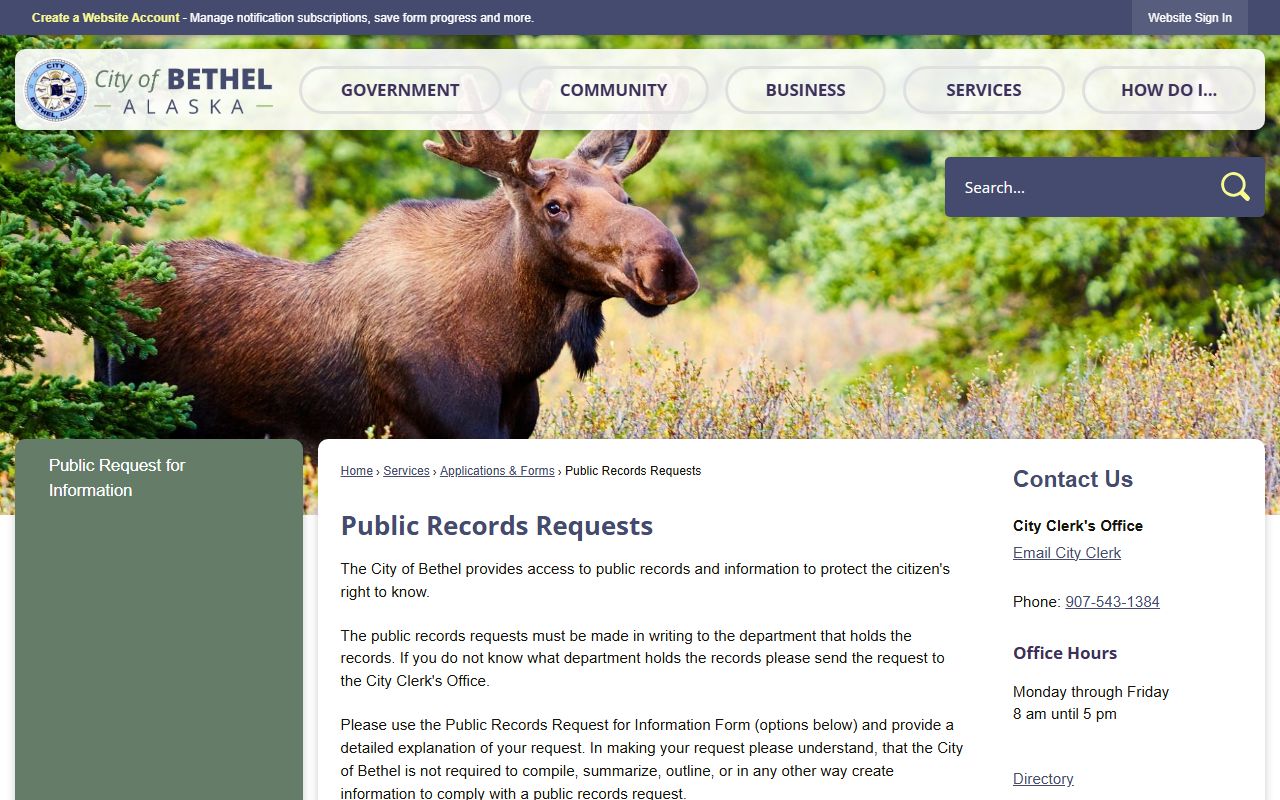Open the Government menu
Viewport: 1280px width, 800px height.
(x=400, y=90)
